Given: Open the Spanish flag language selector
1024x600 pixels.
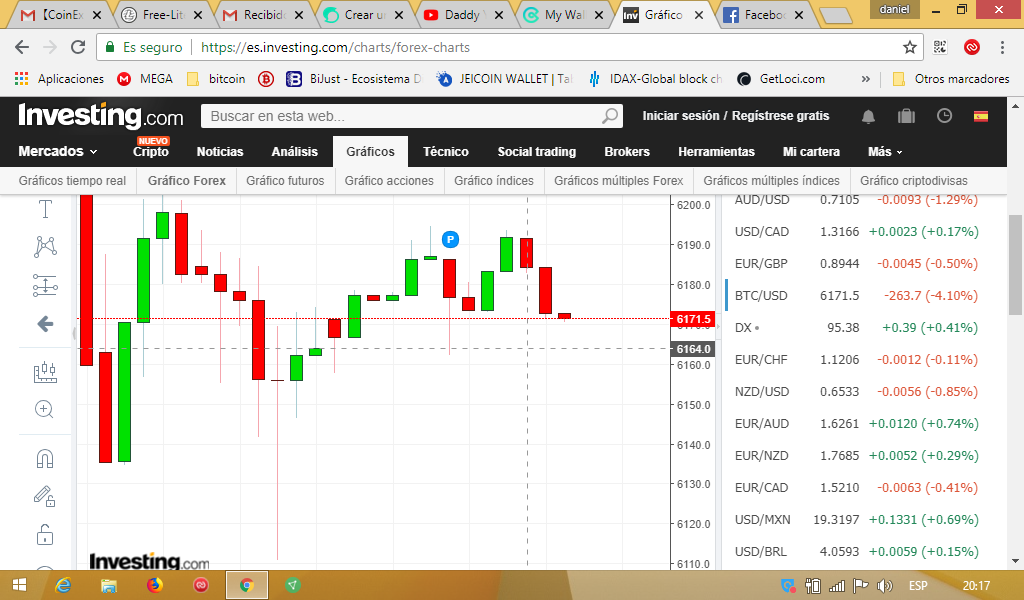Looking at the screenshot, I should (981, 116).
